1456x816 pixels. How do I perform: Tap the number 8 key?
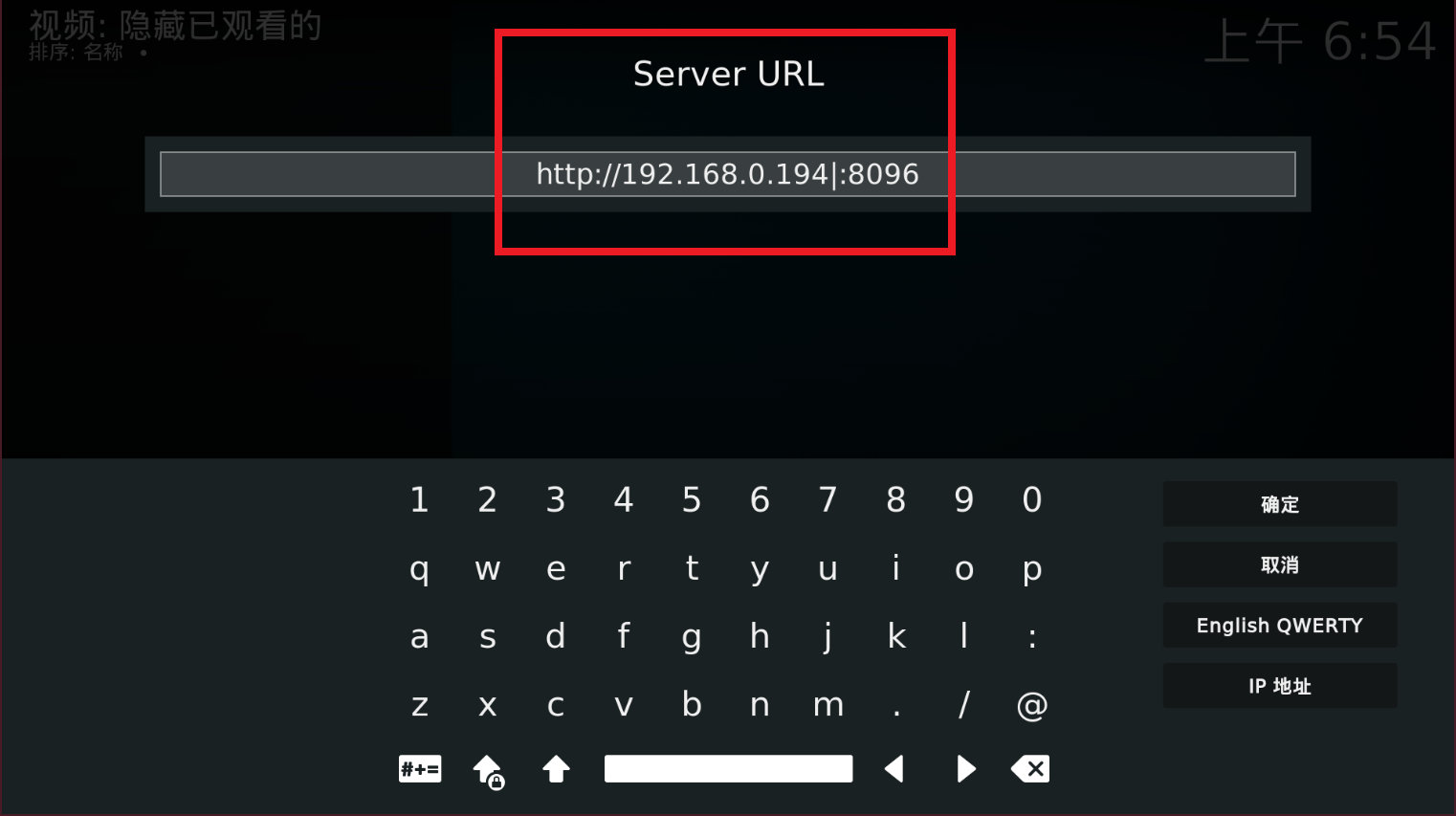coord(896,500)
